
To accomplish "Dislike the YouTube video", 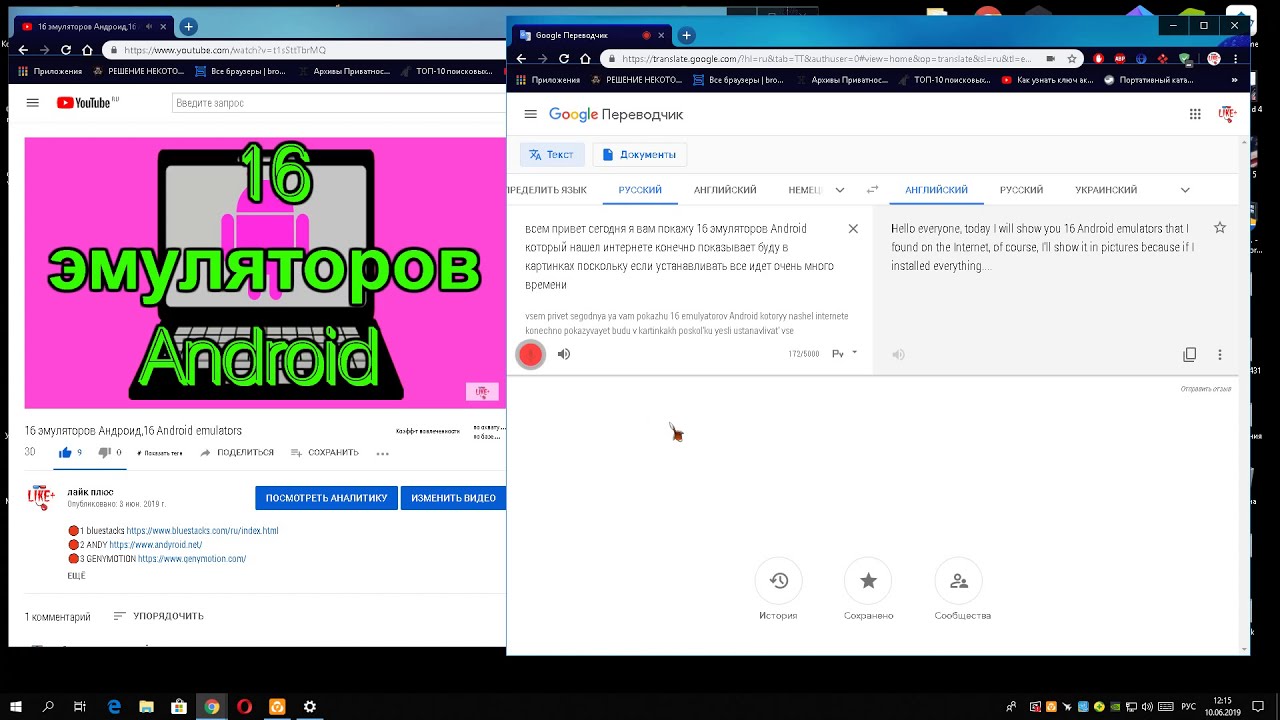I will coord(110,453).
